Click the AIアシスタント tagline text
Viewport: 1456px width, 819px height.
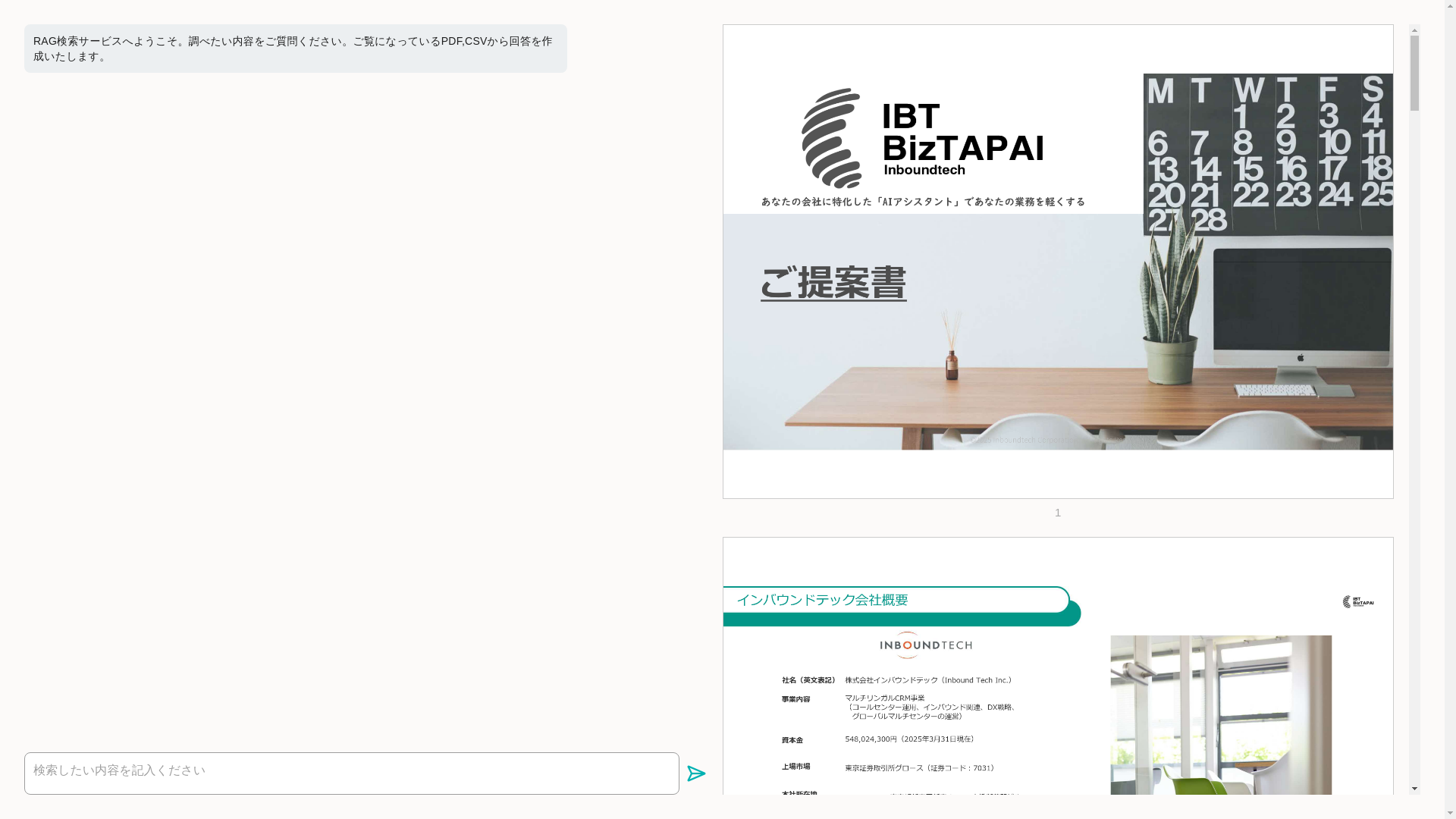923,202
